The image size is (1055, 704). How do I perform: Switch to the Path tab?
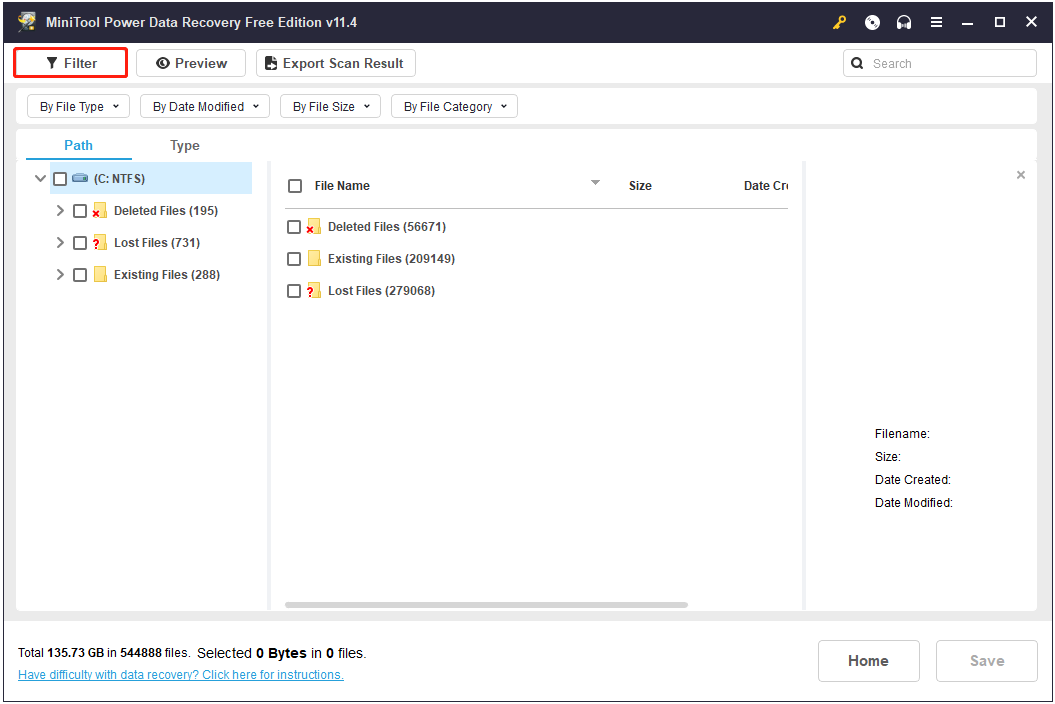(78, 145)
